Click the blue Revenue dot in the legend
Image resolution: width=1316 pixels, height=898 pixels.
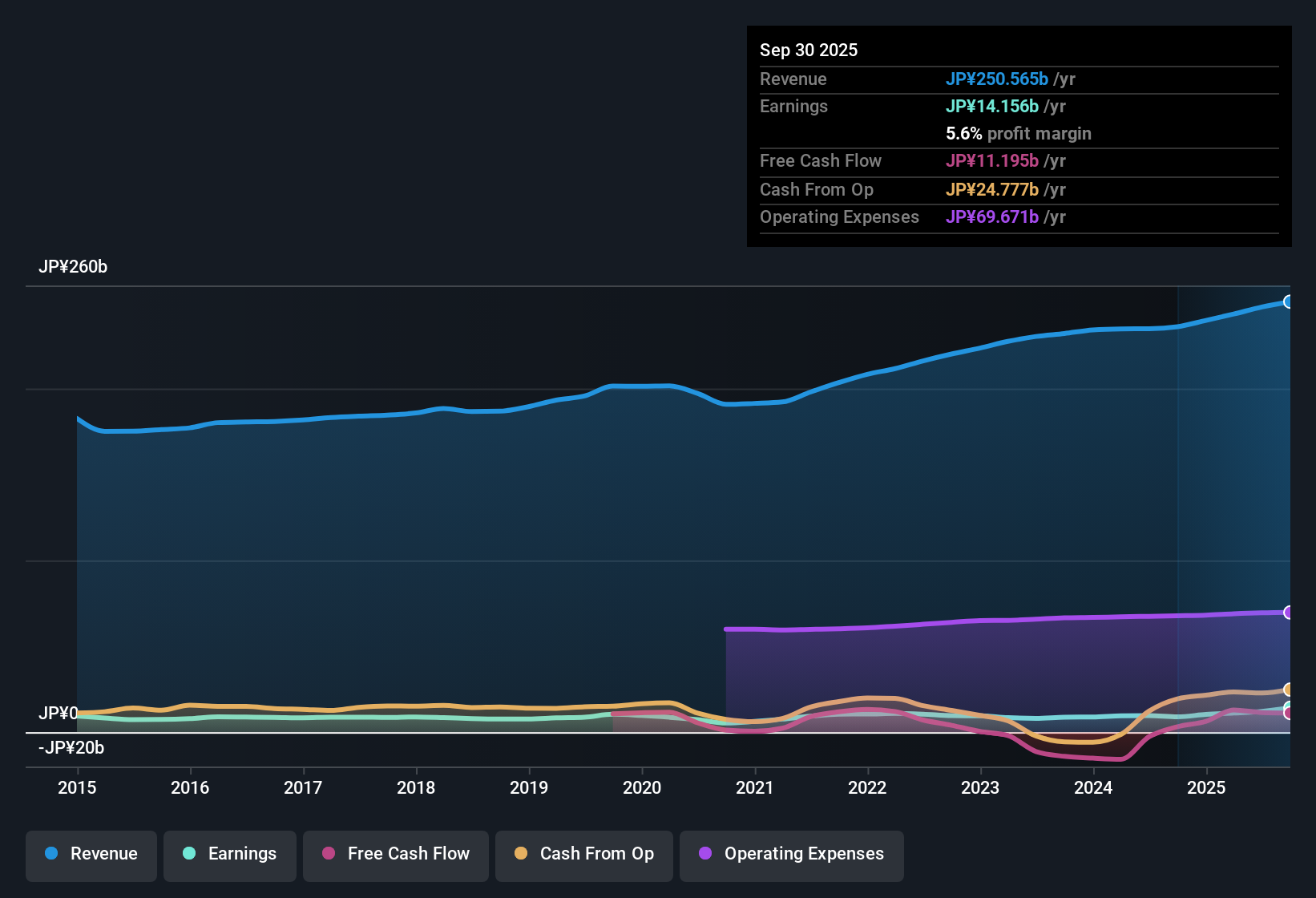pos(50,854)
